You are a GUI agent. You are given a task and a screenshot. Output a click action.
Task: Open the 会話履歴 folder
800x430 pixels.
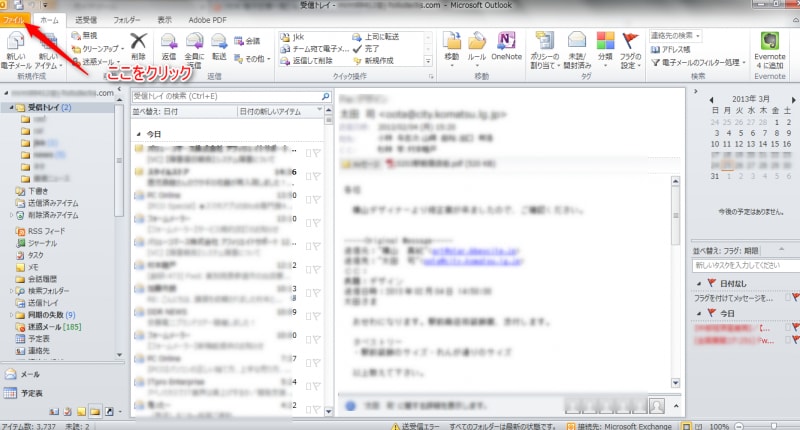[42, 279]
